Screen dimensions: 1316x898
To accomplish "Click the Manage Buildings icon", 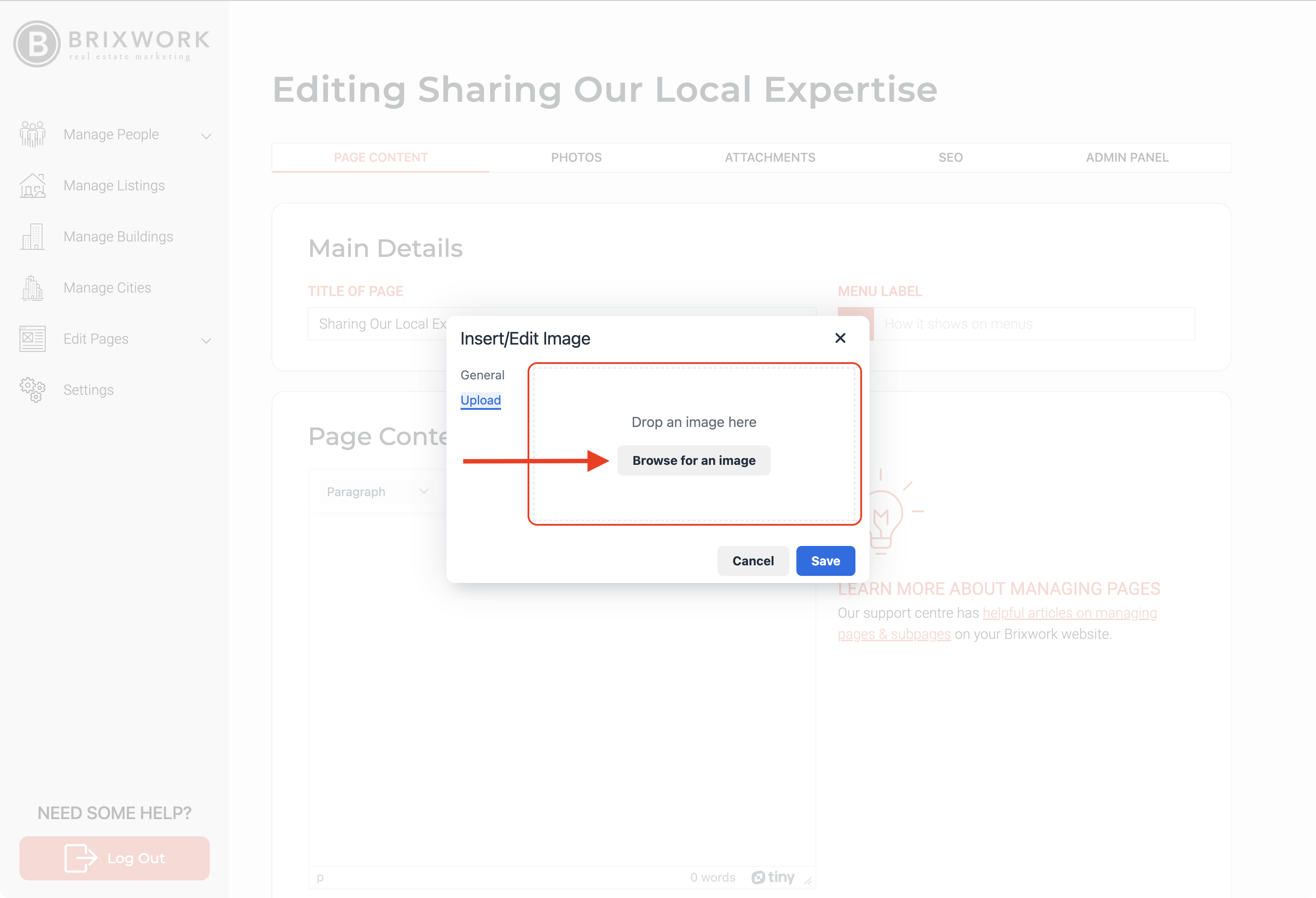I will point(32,237).
